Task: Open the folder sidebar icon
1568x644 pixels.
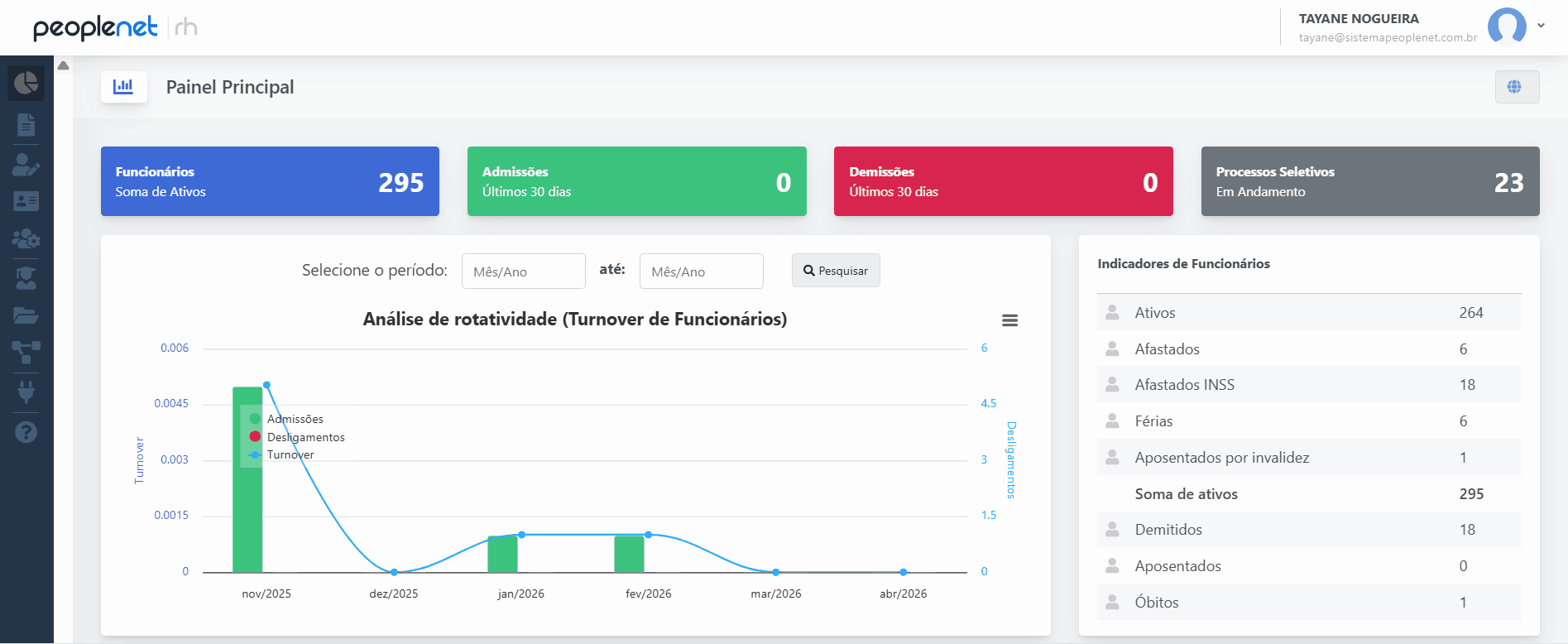Action: click(26, 315)
